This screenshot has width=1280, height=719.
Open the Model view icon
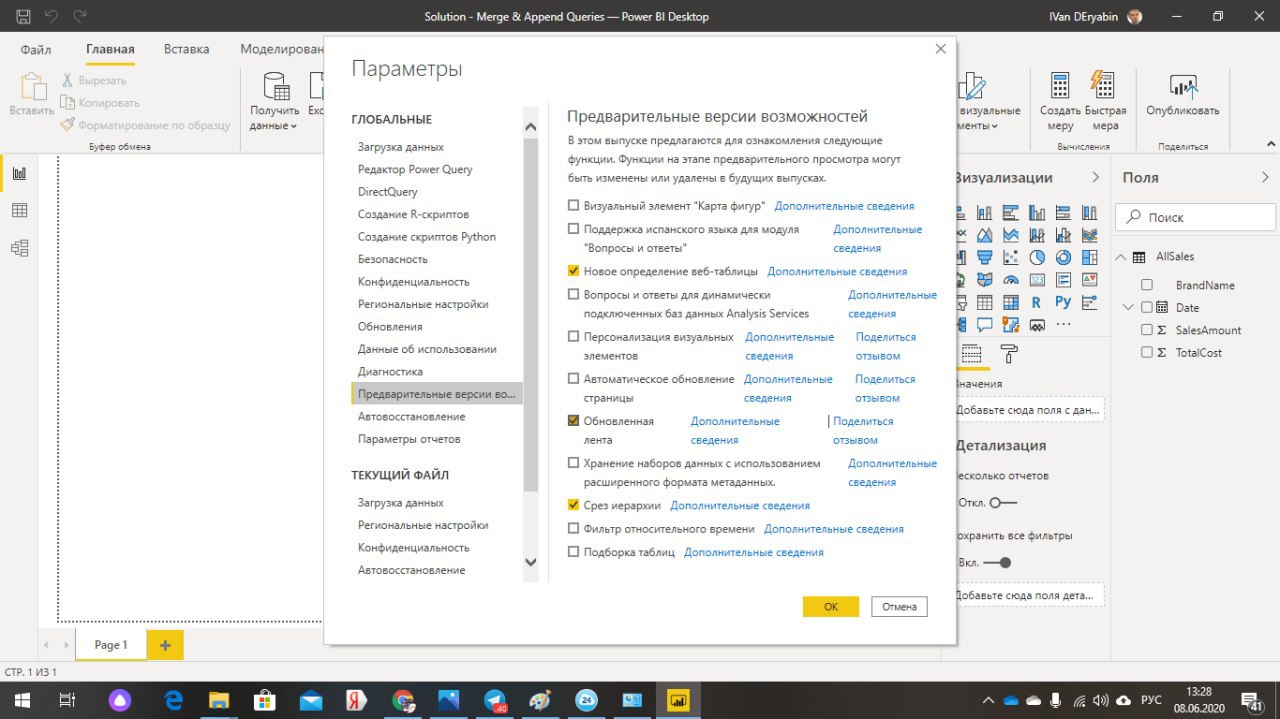point(19,248)
